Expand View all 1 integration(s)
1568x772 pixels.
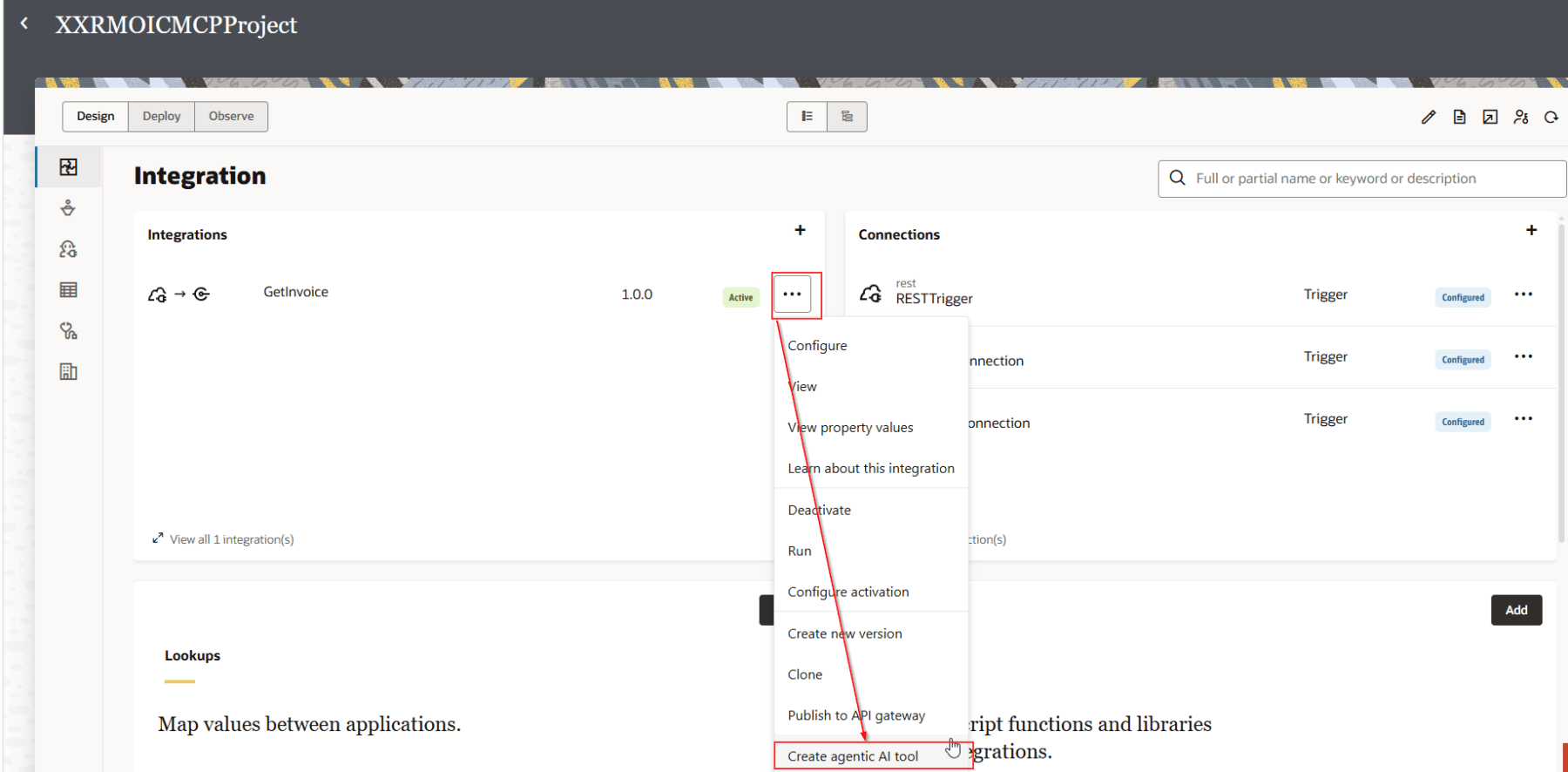pyautogui.click(x=224, y=539)
